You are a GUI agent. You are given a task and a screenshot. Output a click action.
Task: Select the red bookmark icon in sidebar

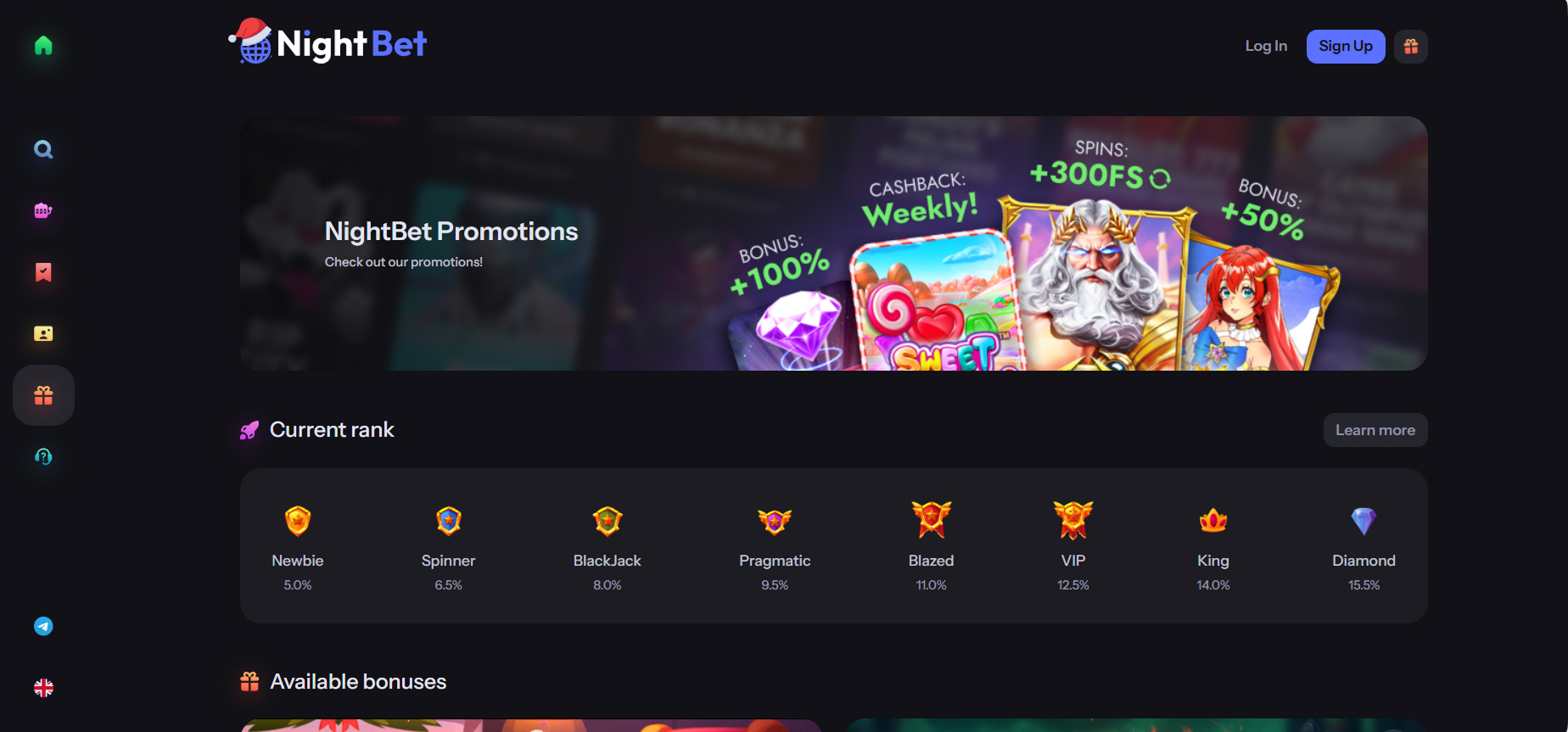pyautogui.click(x=43, y=272)
